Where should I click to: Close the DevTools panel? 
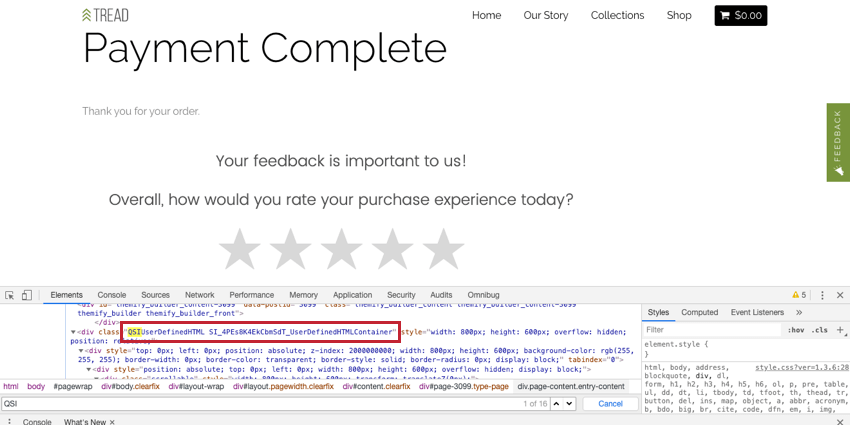click(x=840, y=295)
